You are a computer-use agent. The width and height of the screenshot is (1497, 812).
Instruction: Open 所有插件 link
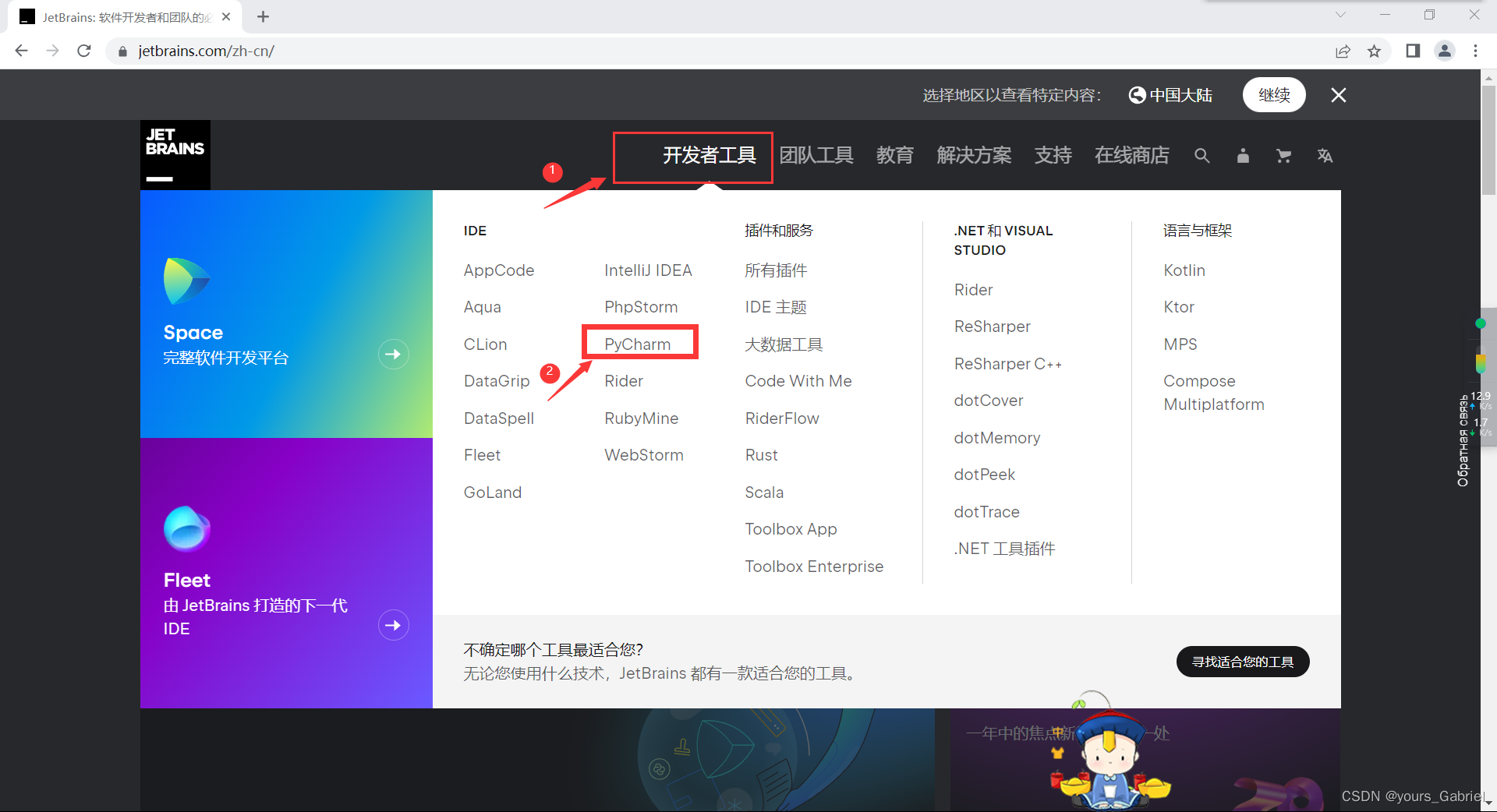(776, 270)
